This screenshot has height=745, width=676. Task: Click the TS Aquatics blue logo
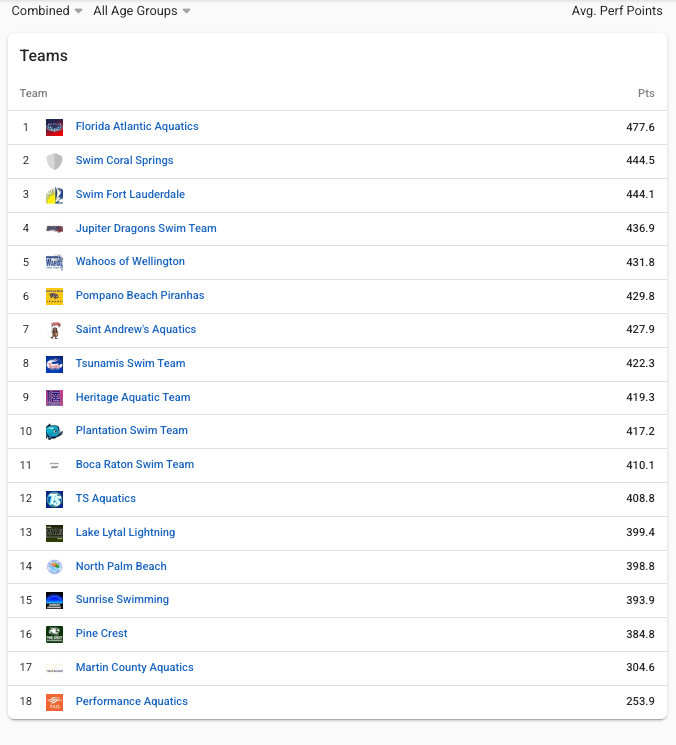click(x=54, y=499)
